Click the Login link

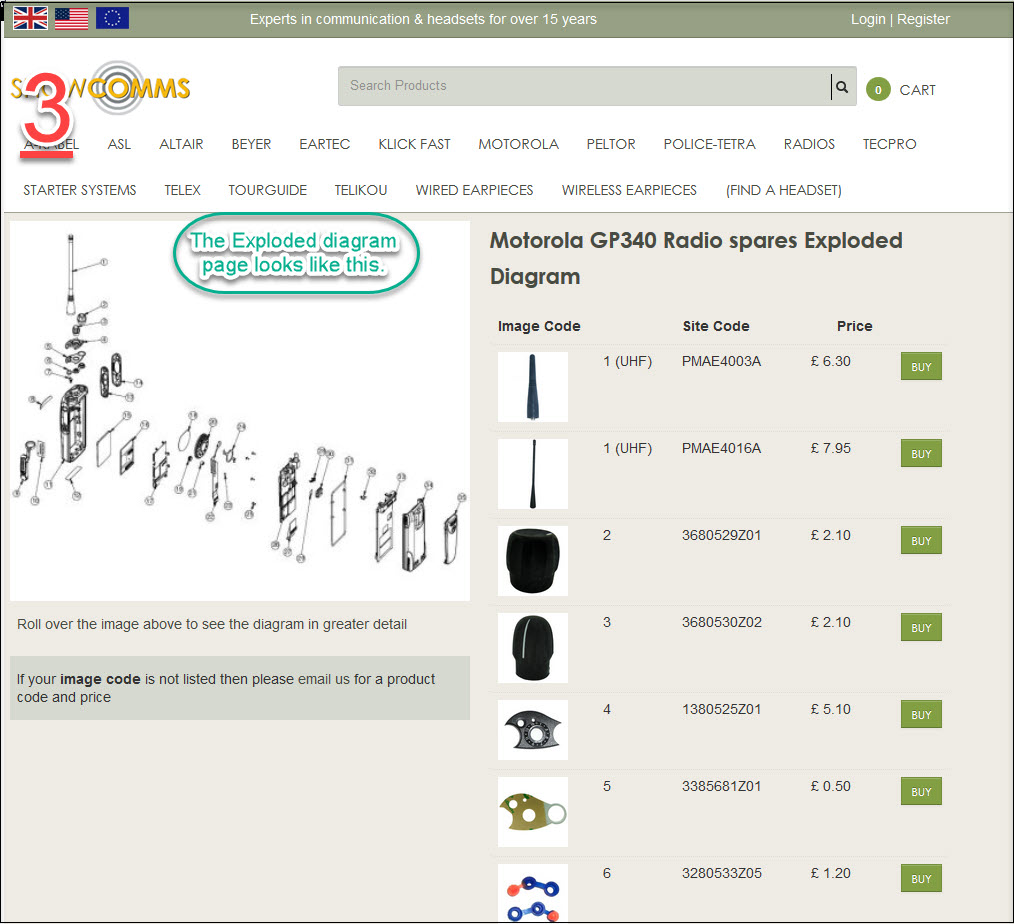click(x=868, y=19)
